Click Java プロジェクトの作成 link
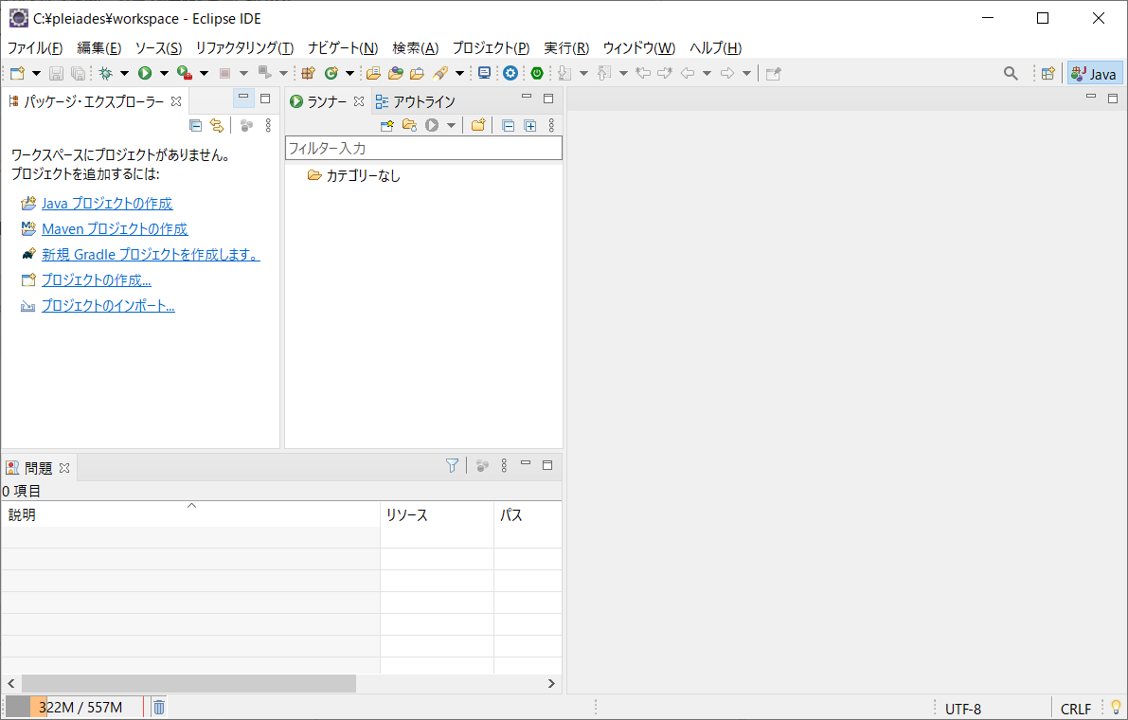 (x=107, y=204)
